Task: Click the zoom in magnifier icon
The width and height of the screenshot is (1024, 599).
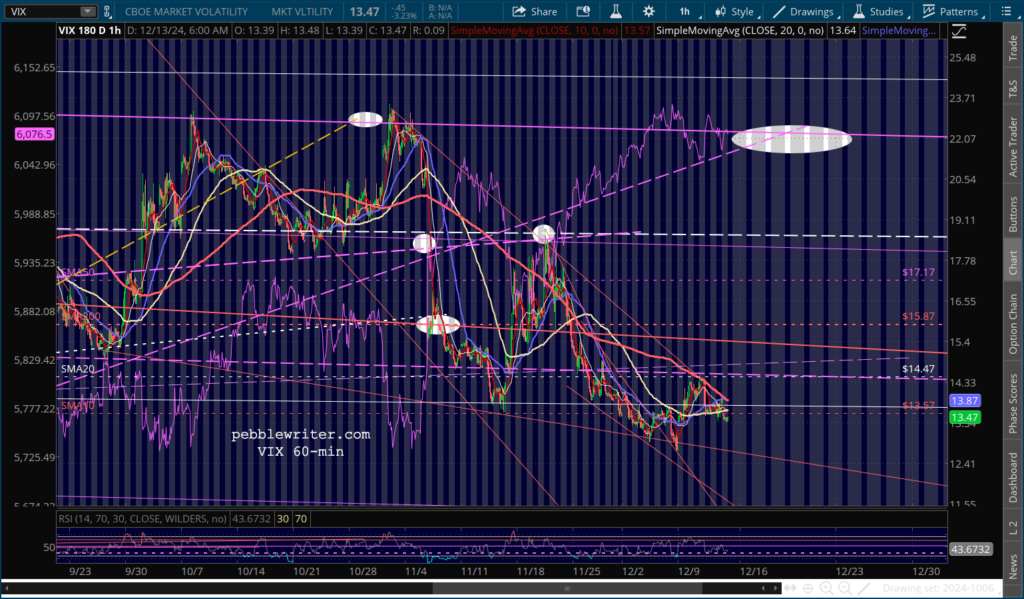Action: 827,589
